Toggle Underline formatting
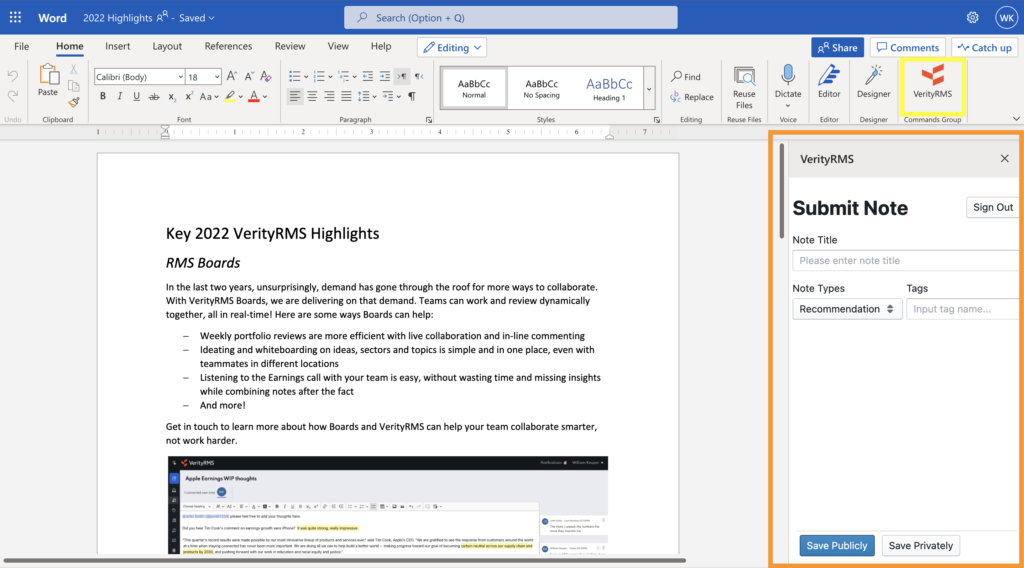1024x568 pixels. [136, 97]
